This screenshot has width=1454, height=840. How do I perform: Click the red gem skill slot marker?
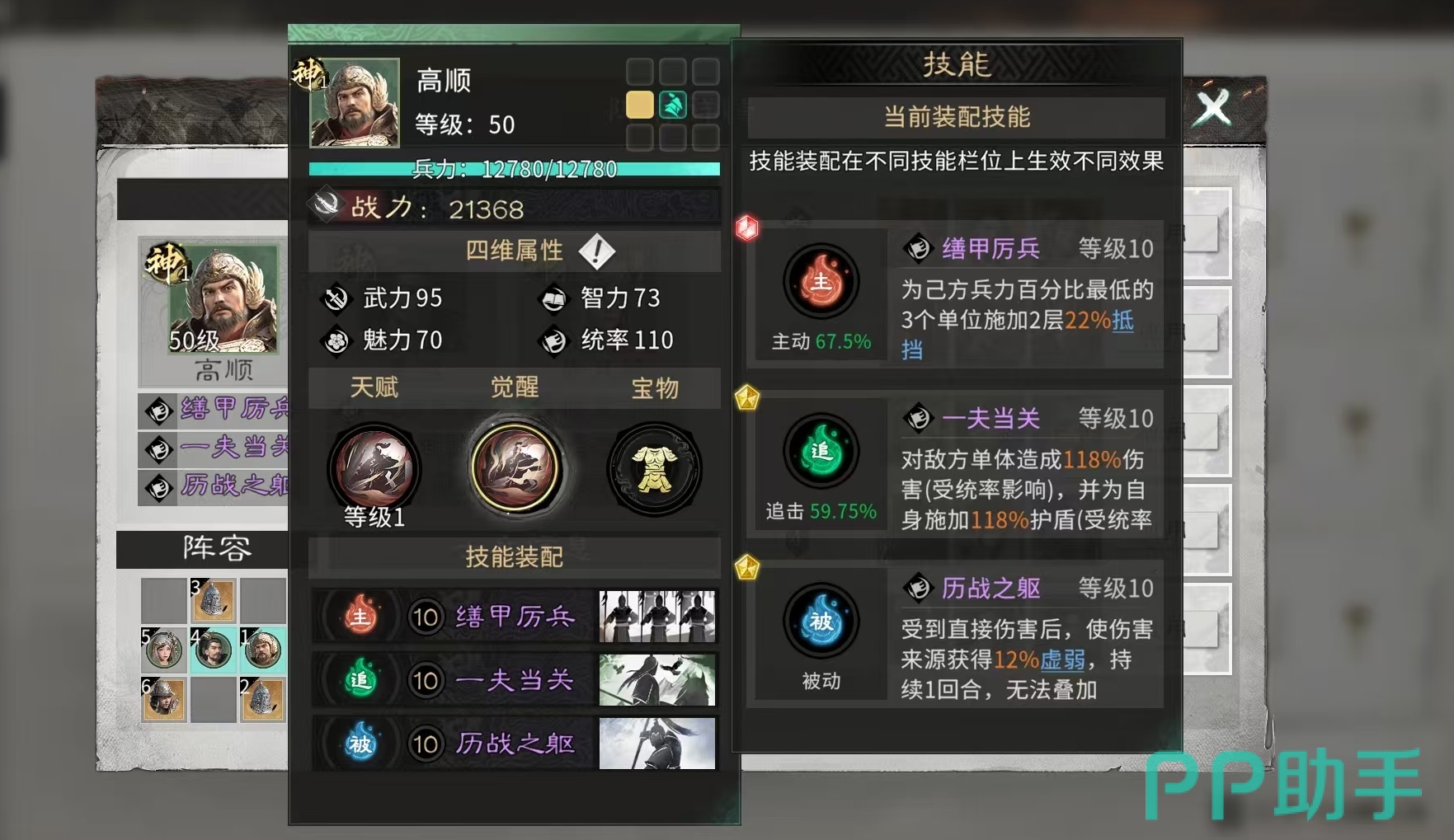point(747,228)
